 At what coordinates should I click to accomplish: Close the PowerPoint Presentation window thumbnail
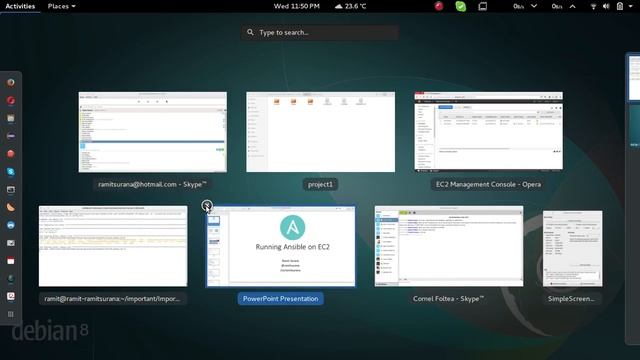(207, 206)
